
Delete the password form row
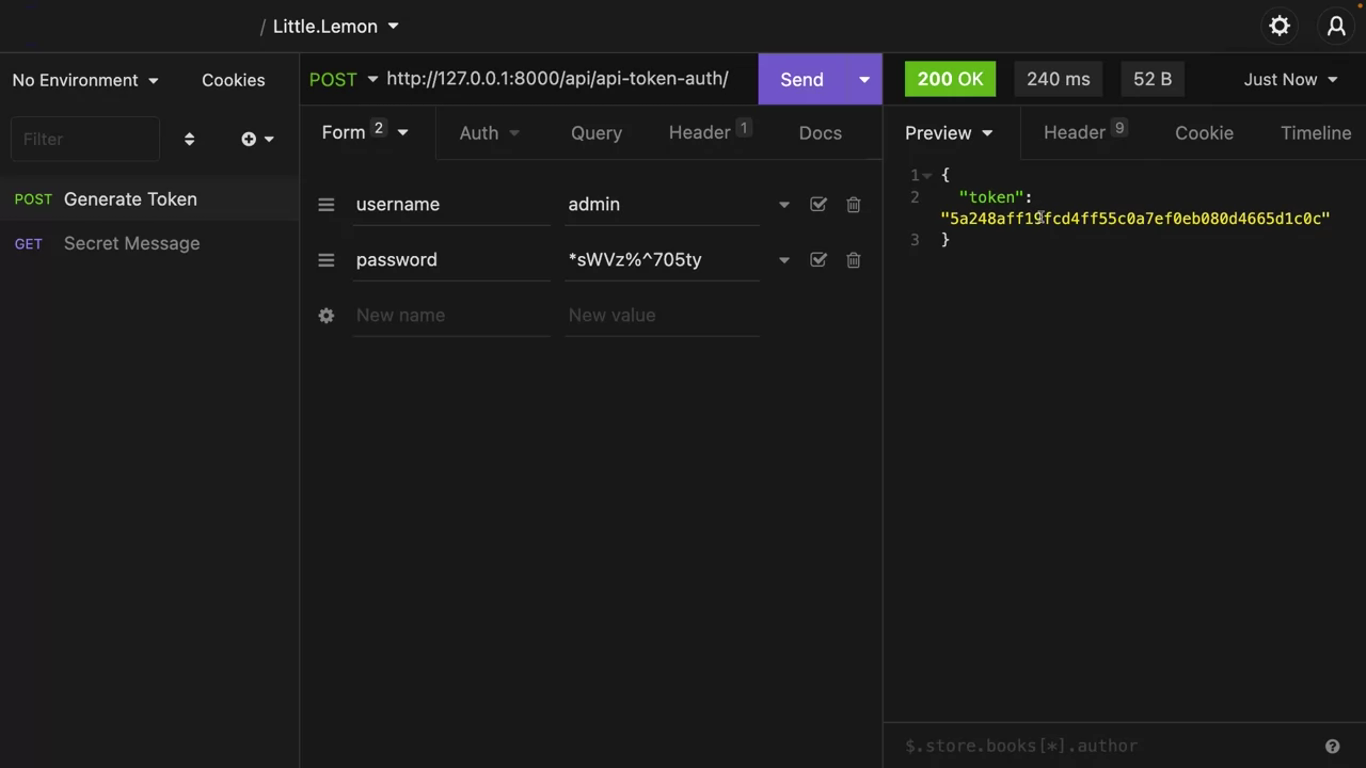click(x=853, y=260)
